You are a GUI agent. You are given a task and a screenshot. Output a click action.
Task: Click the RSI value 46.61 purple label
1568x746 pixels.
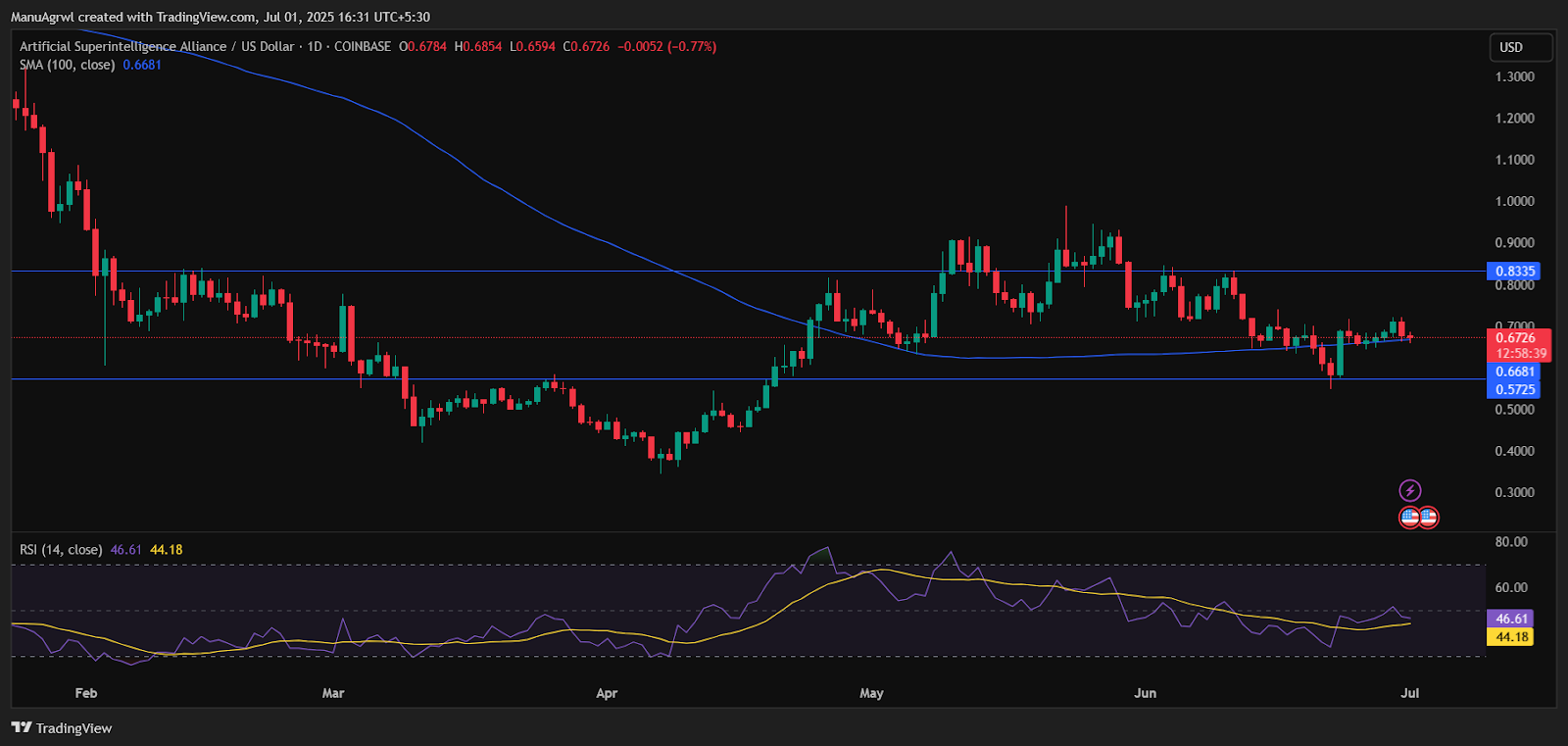[1512, 619]
